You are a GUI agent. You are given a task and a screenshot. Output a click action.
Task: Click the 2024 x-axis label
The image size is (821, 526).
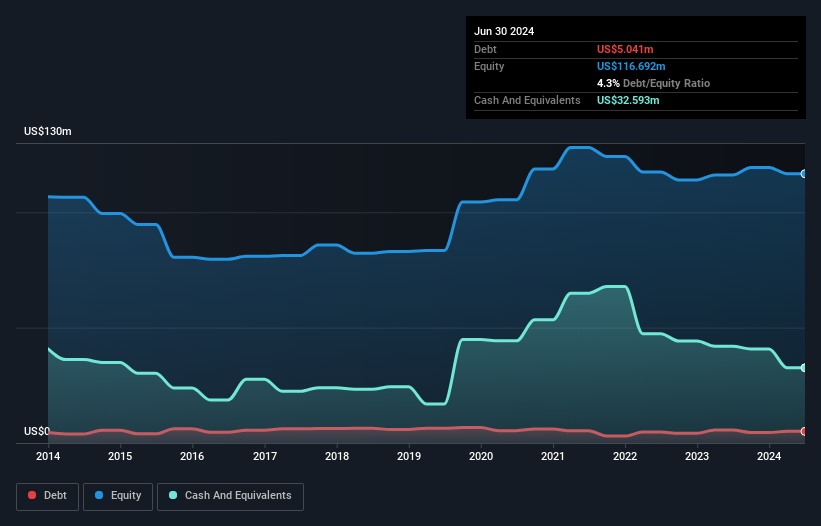(x=769, y=456)
